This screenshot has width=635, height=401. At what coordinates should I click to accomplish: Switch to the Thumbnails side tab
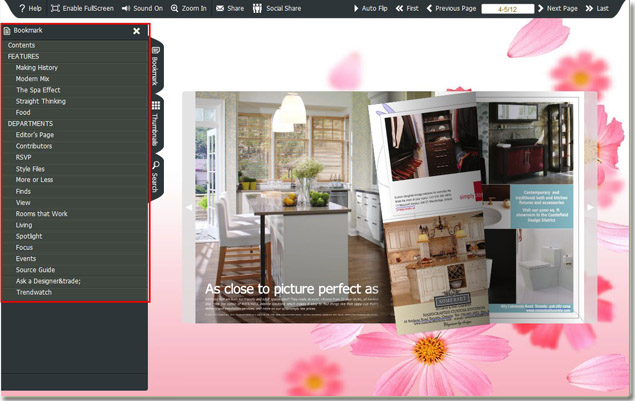pyautogui.click(x=156, y=124)
